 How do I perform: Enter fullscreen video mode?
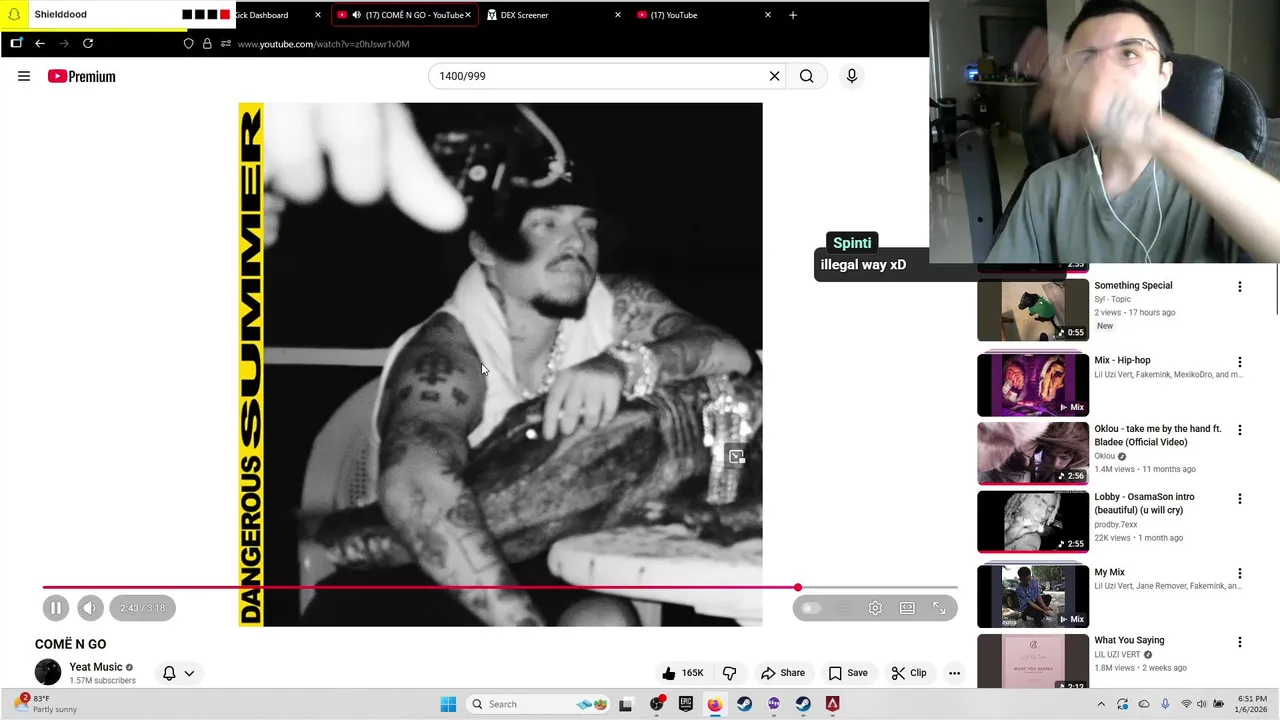(x=939, y=608)
